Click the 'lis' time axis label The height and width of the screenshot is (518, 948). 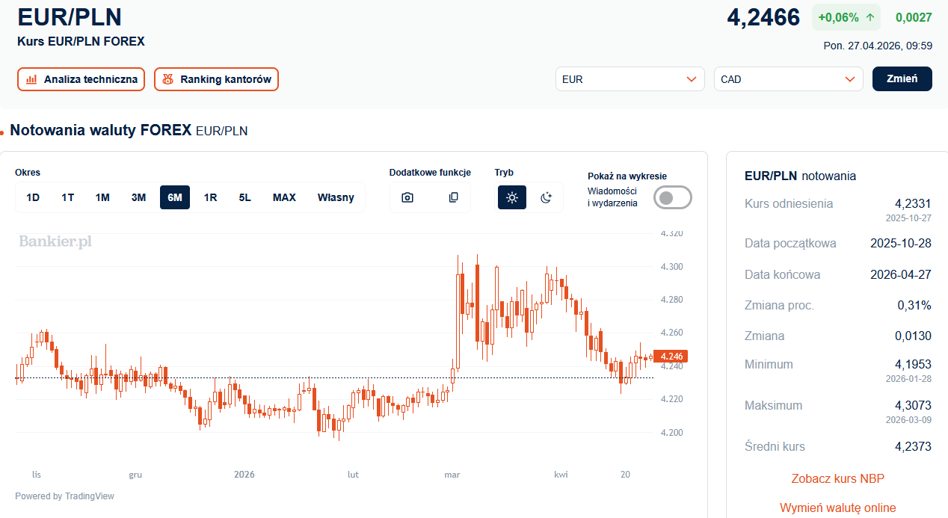pos(36,475)
